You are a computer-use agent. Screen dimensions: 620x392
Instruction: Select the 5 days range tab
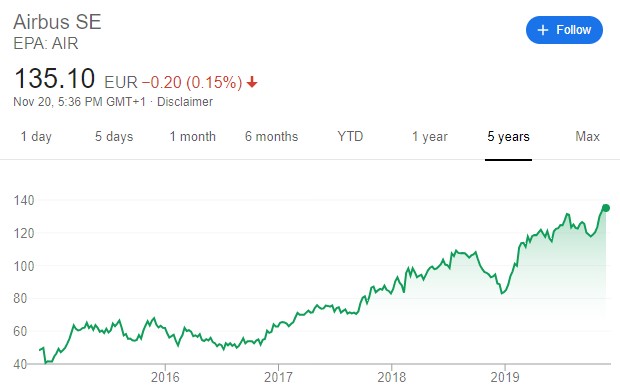pyautogui.click(x=114, y=136)
